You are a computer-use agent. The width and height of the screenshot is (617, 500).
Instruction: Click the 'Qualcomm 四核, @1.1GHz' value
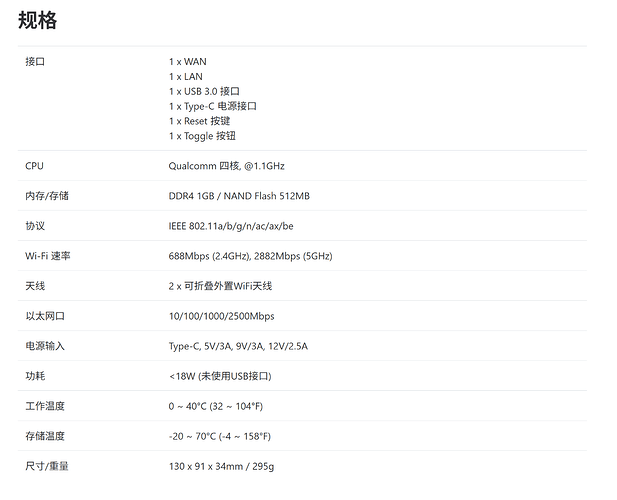coord(226,166)
